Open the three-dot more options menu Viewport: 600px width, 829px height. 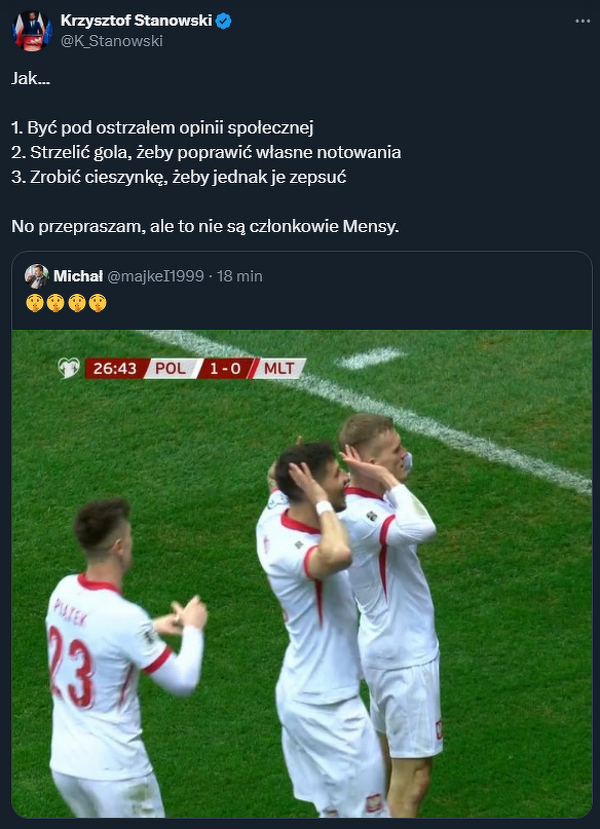coord(582,21)
